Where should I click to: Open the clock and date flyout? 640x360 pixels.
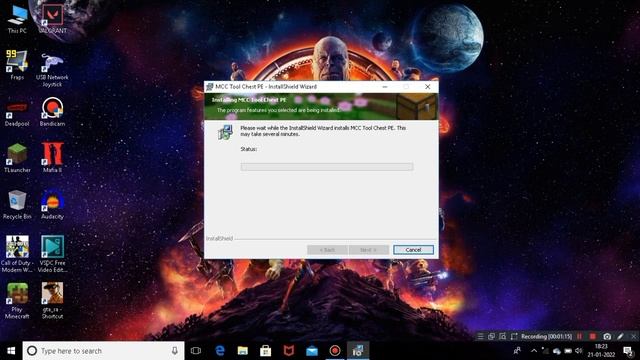tap(601, 351)
